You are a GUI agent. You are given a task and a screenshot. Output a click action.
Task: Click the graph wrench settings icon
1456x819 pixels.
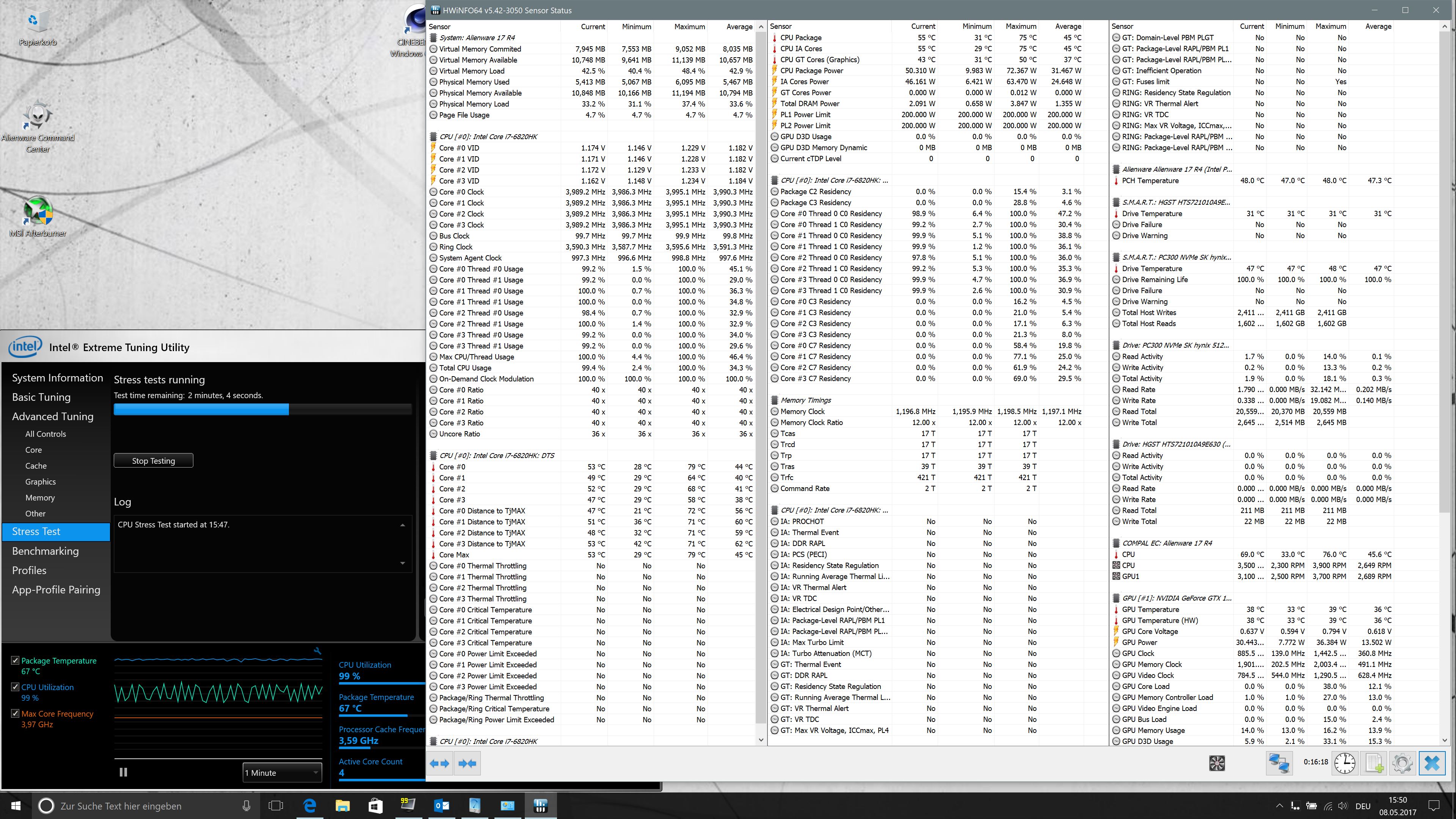coord(318,651)
